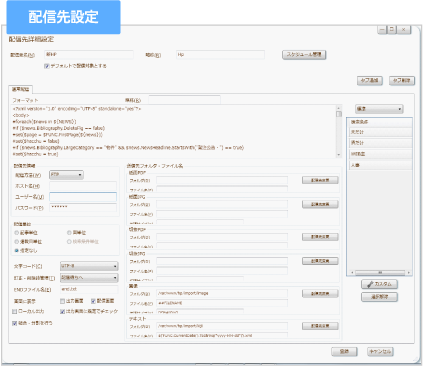Screen dimensions: 423x366
Task: Toggle the 結合・分割を行う checkbox
Action: coord(14,323)
